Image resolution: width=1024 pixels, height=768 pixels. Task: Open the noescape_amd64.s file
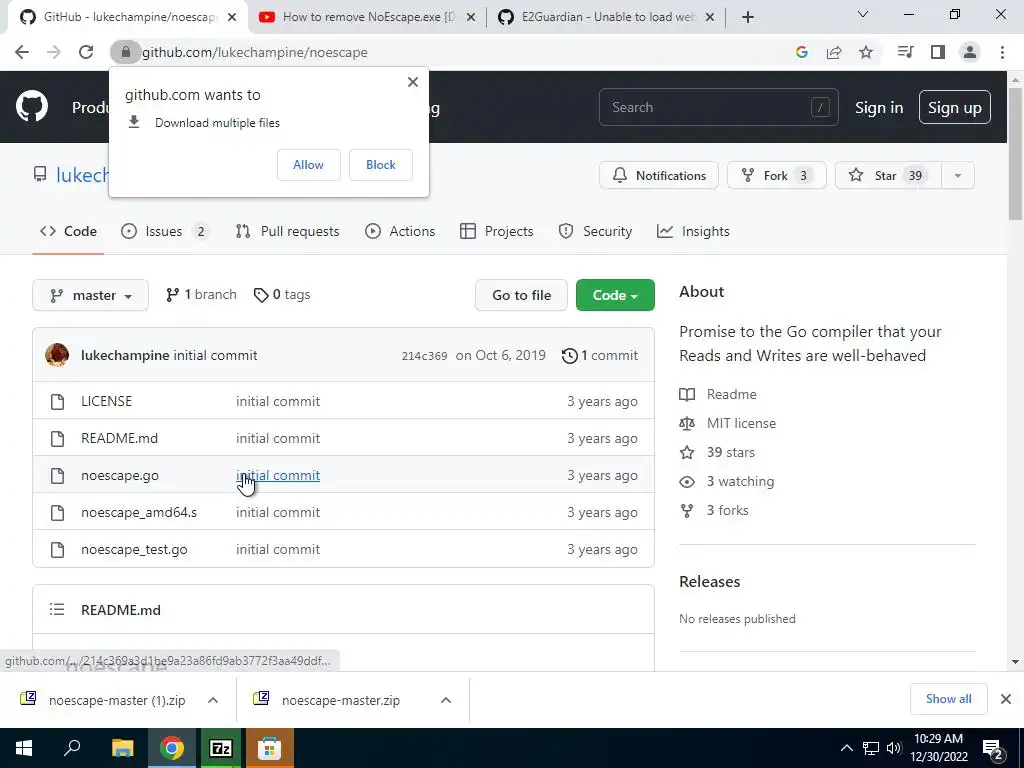[138, 513]
